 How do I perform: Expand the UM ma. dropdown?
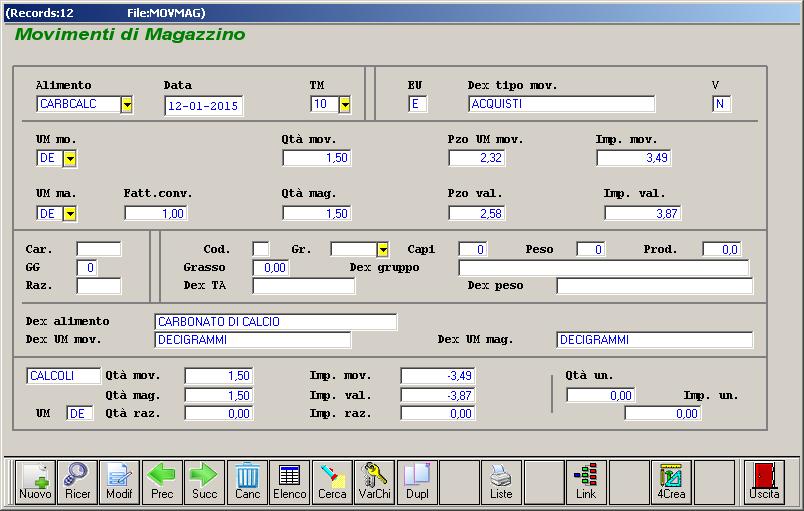70,213
